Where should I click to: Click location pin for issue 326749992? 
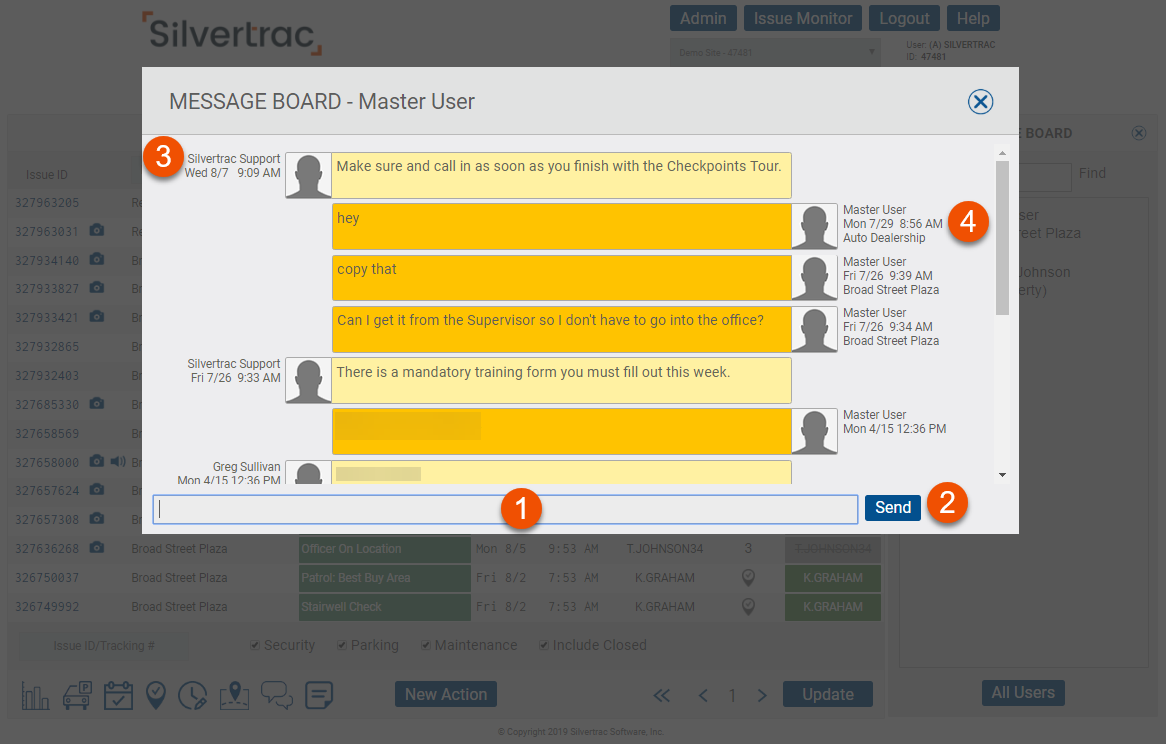[x=748, y=606]
